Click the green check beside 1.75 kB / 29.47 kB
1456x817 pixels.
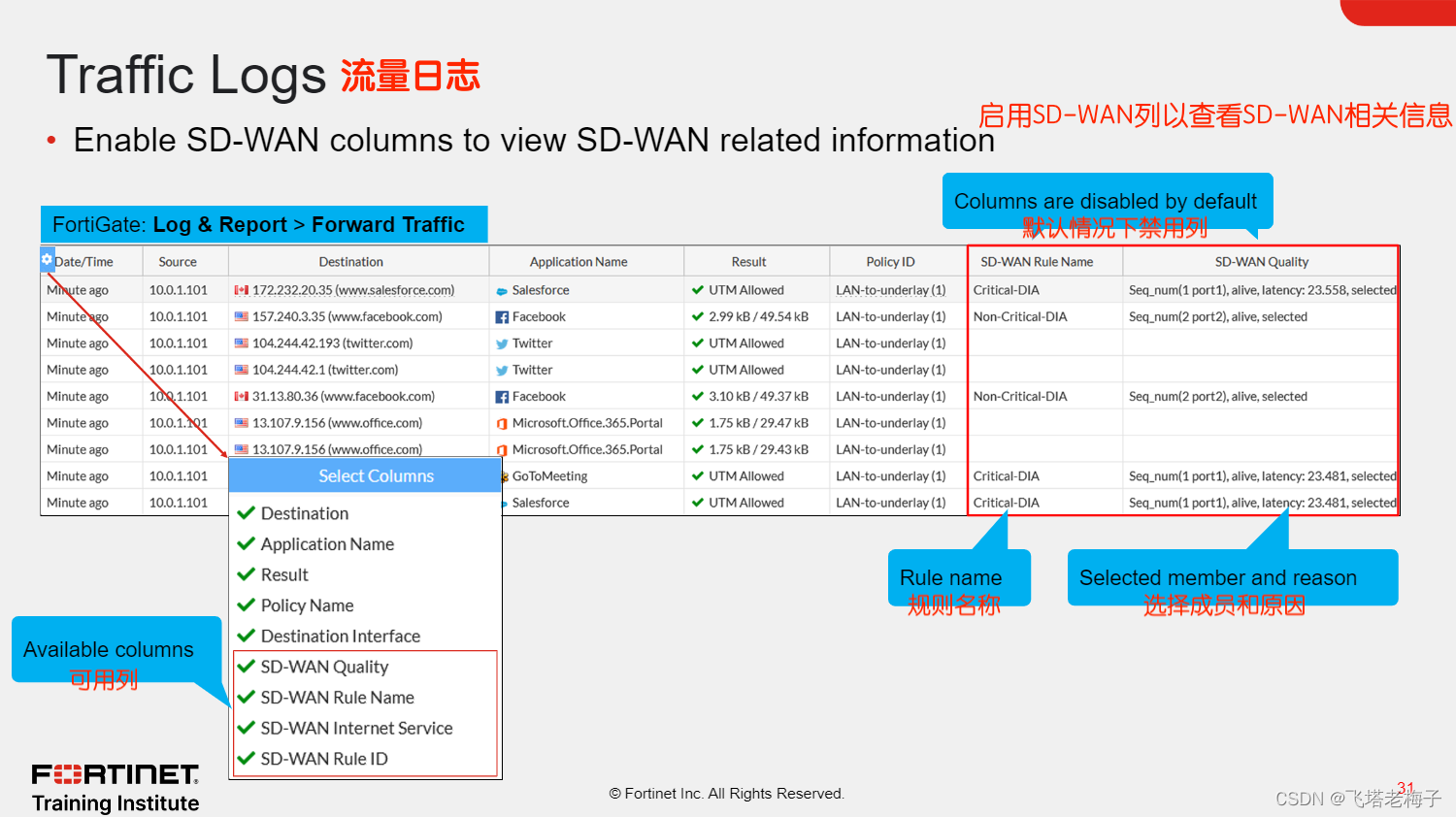click(698, 423)
